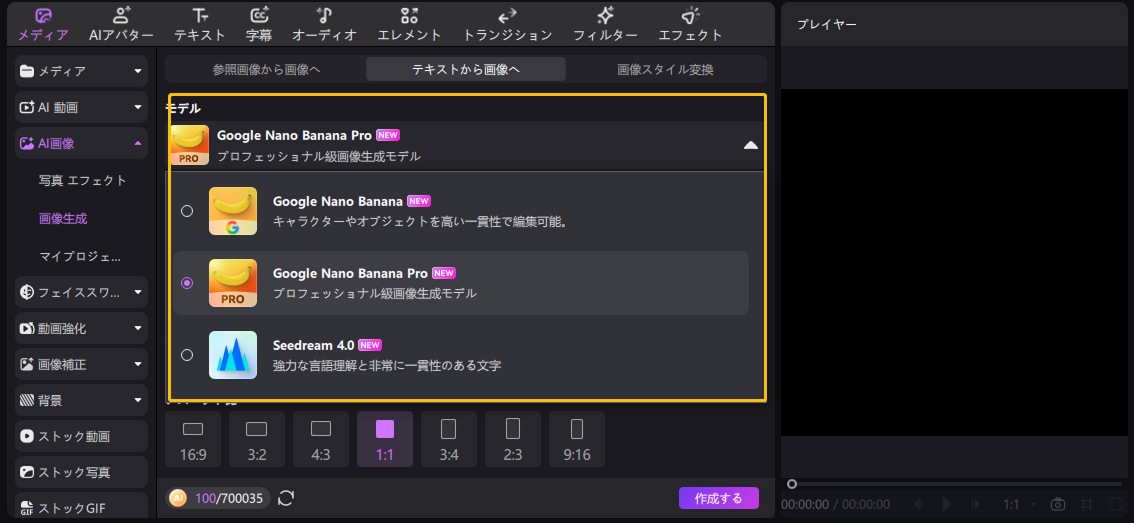Expand the フェイススワ… sidebar section arrow

coord(137,292)
